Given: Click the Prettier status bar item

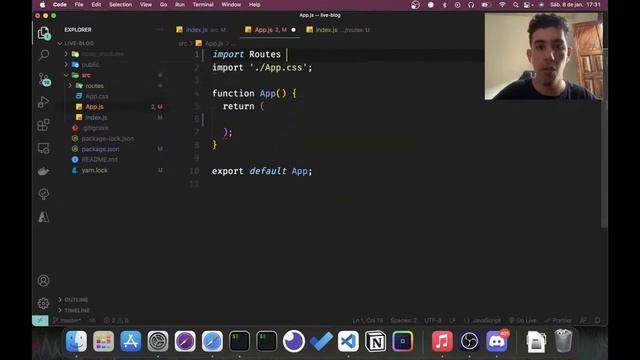Looking at the screenshot, I should (558, 320).
